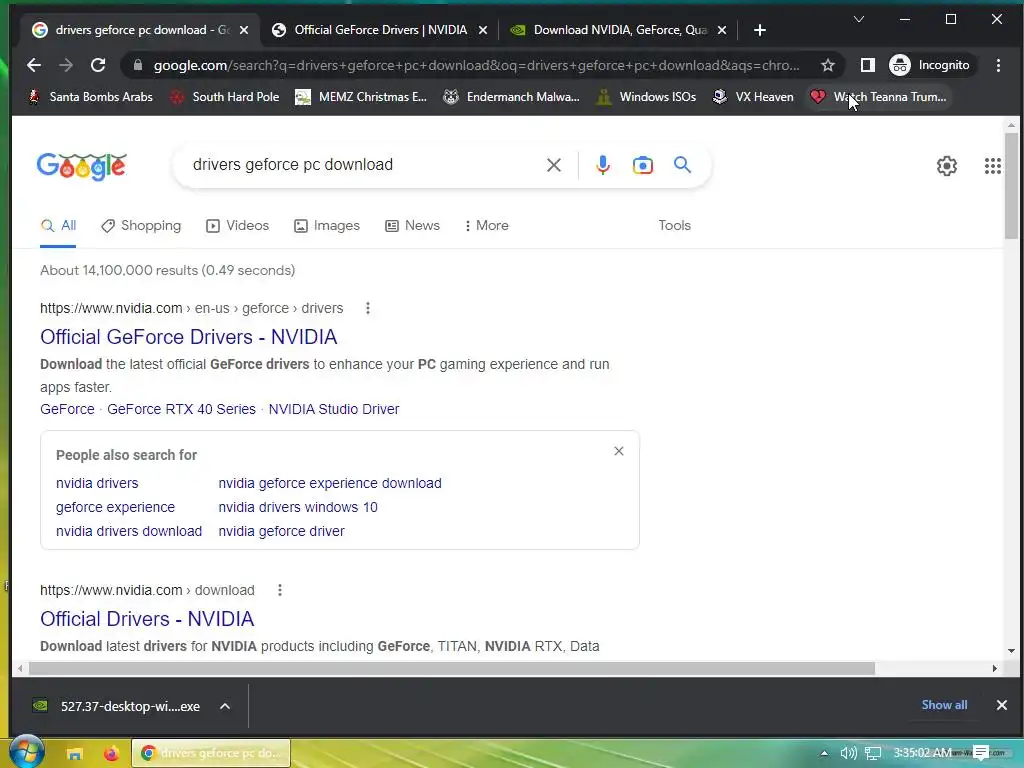
Task: Open options for nvidia.com download result
Action: click(280, 590)
